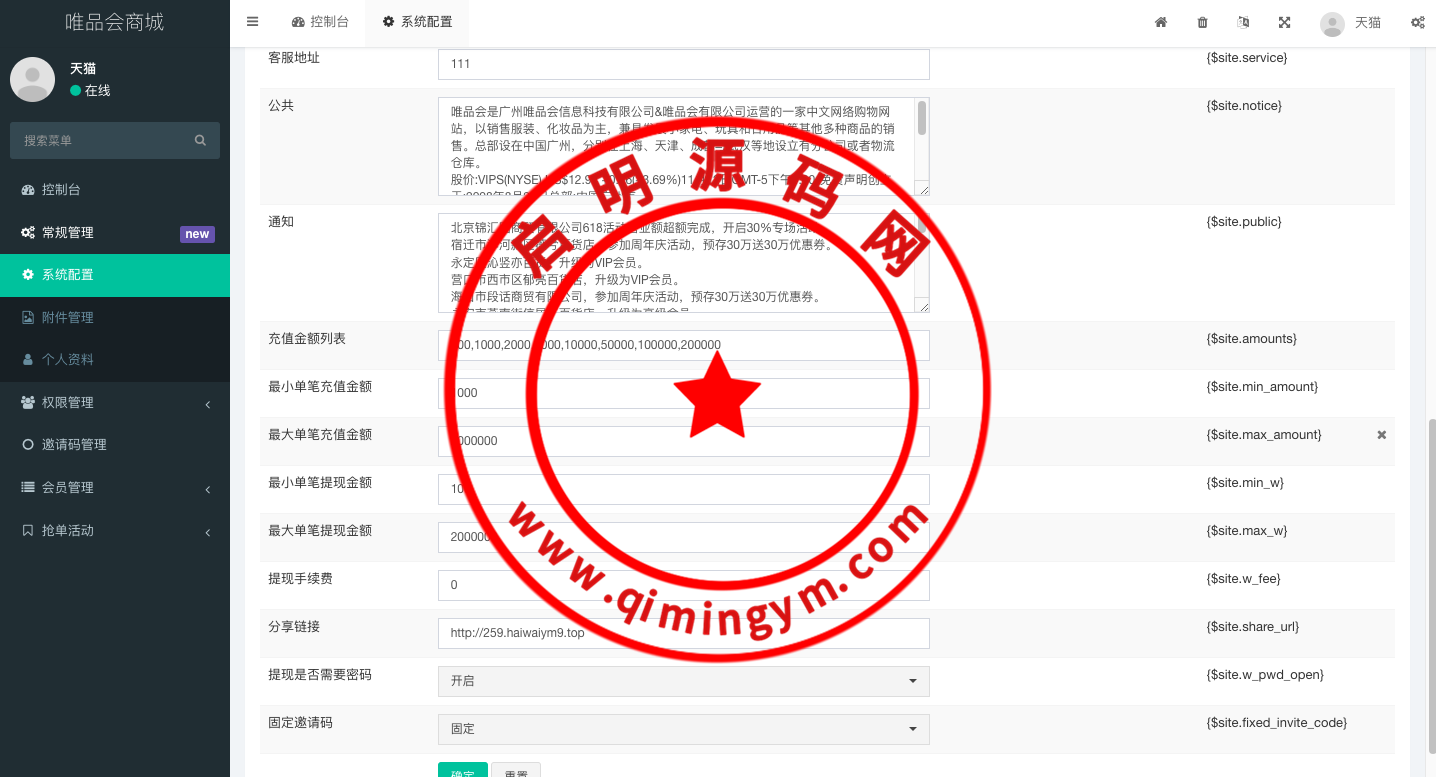Click the 重置 reset button
Image resolution: width=1436 pixels, height=777 pixels.
click(516, 770)
